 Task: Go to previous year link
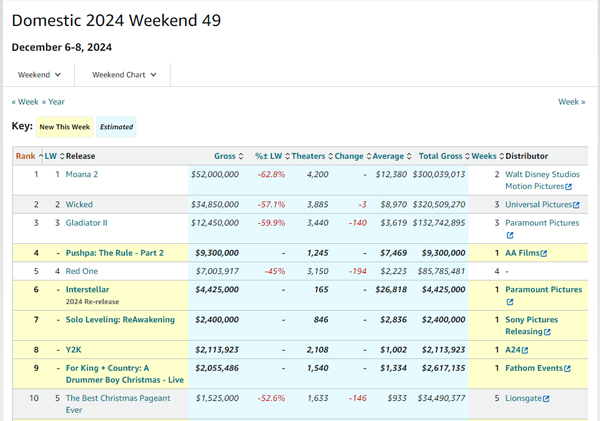(53, 102)
